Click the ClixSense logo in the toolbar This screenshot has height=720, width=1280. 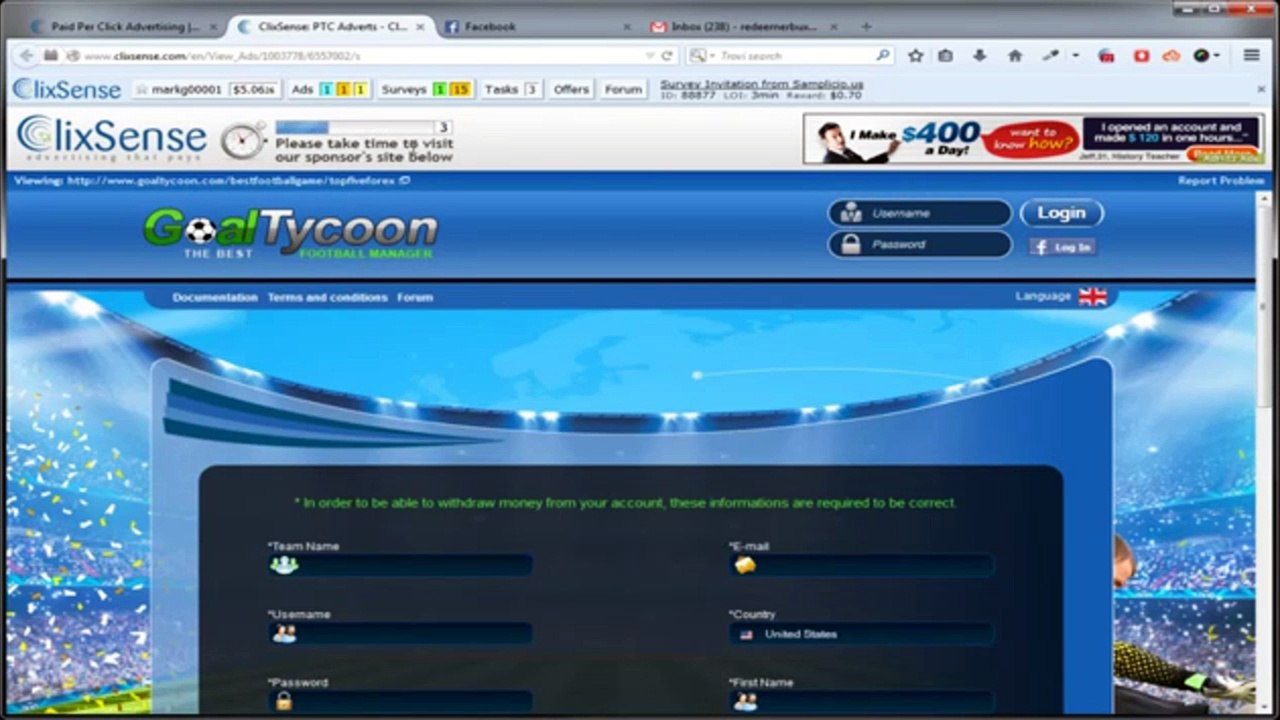tap(67, 90)
